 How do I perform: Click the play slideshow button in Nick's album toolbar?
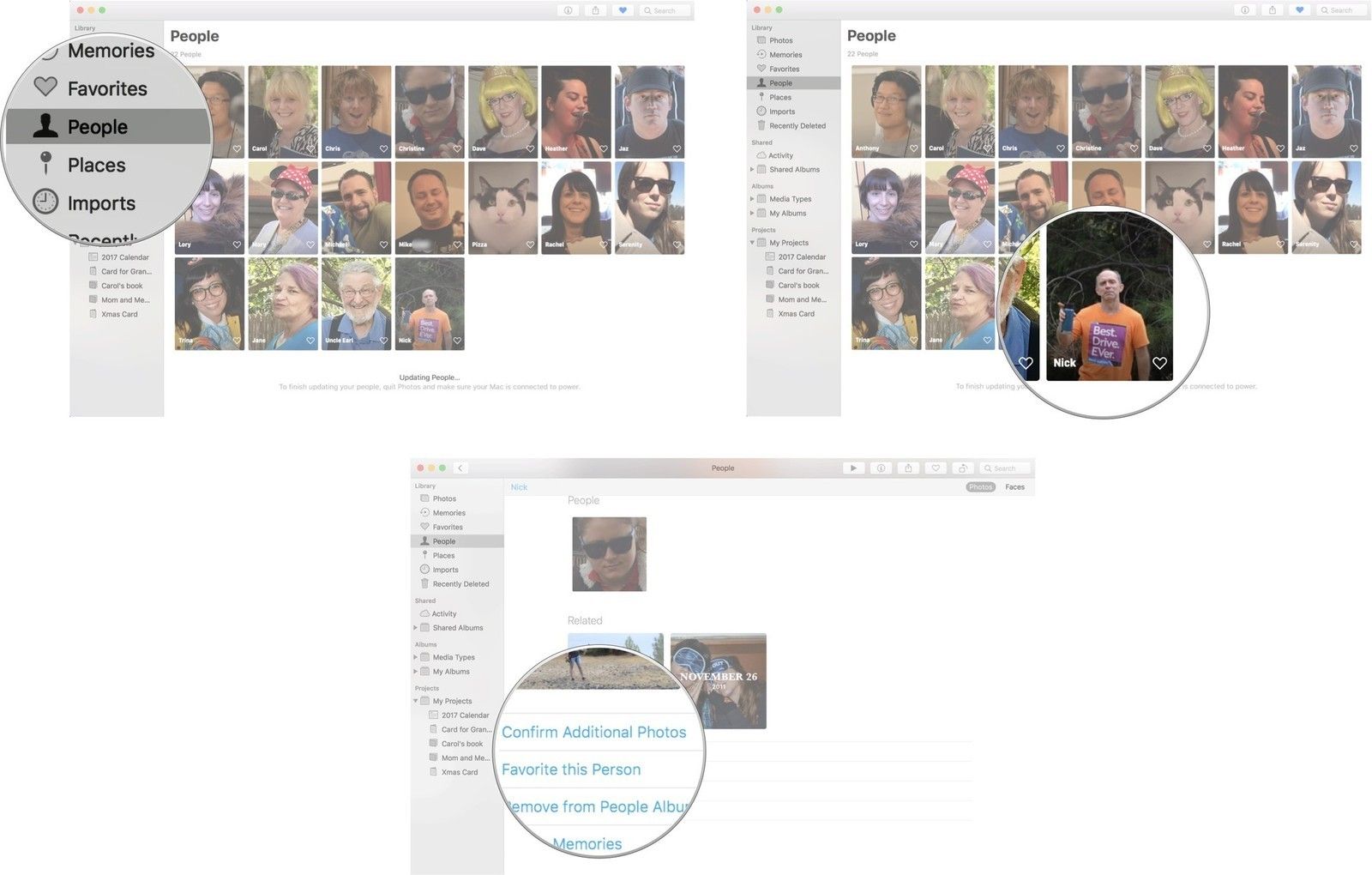click(x=852, y=468)
